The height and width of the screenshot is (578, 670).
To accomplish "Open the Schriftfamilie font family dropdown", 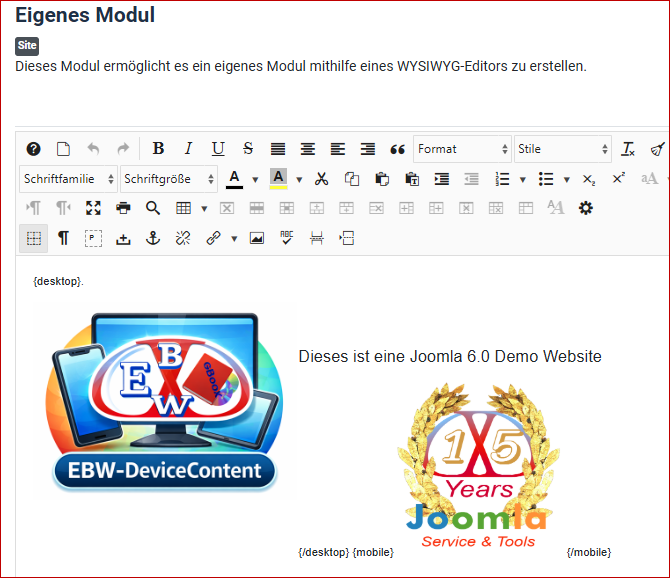I will pos(68,179).
